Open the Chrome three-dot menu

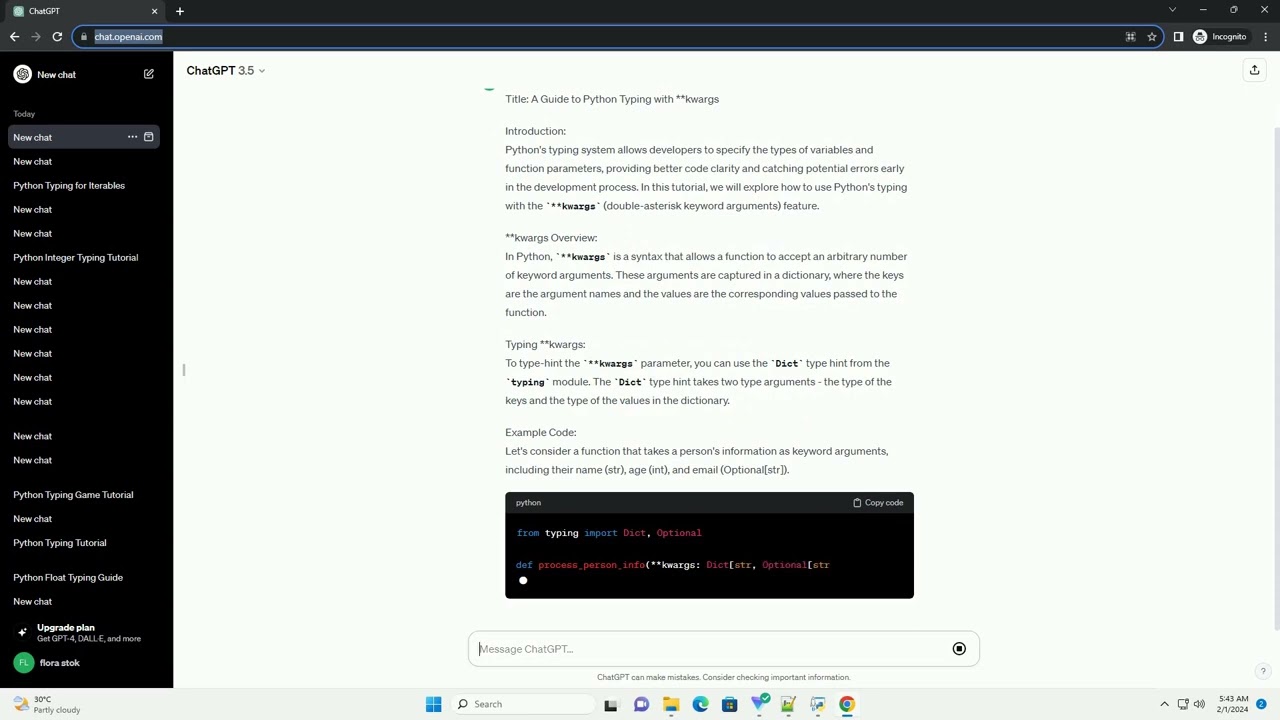click(1265, 37)
